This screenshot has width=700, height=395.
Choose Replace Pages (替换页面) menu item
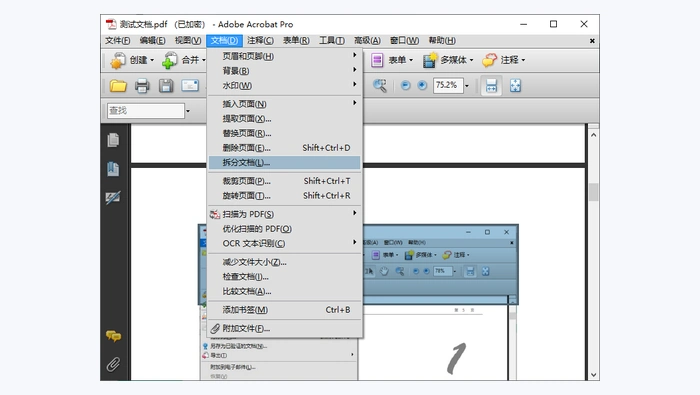pos(284,133)
